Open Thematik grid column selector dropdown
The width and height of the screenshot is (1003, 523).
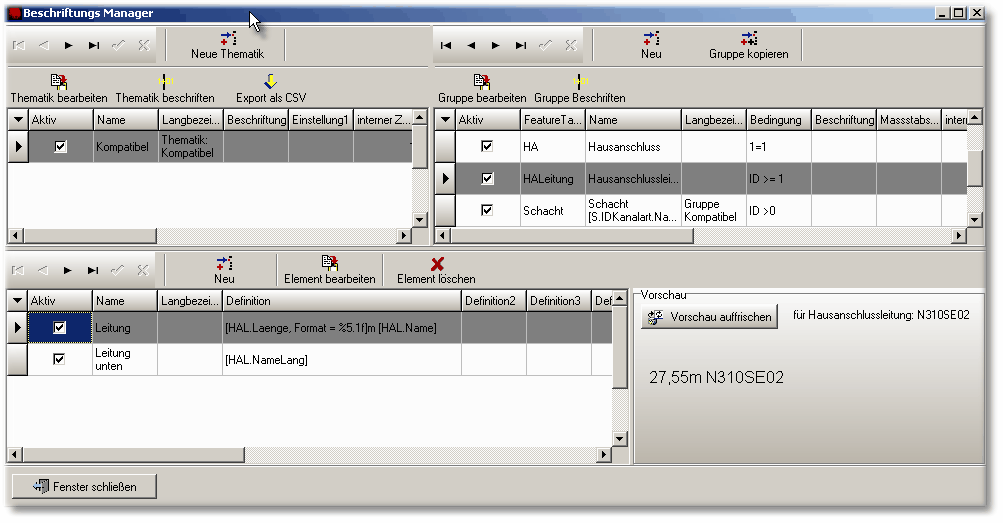pos(18,120)
